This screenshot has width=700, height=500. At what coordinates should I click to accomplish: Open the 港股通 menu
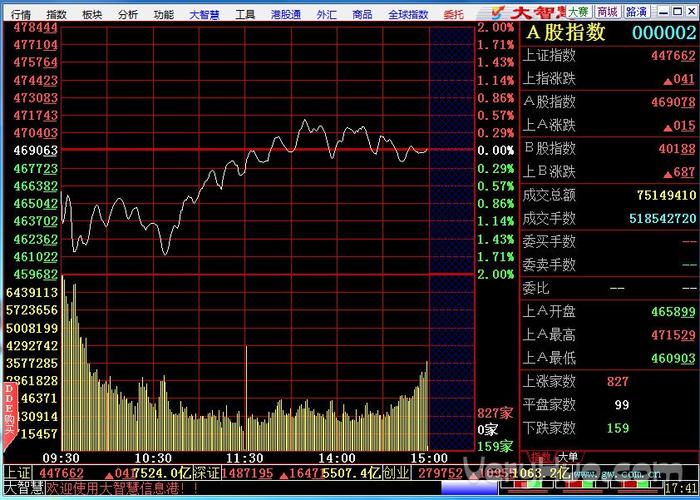[286, 14]
